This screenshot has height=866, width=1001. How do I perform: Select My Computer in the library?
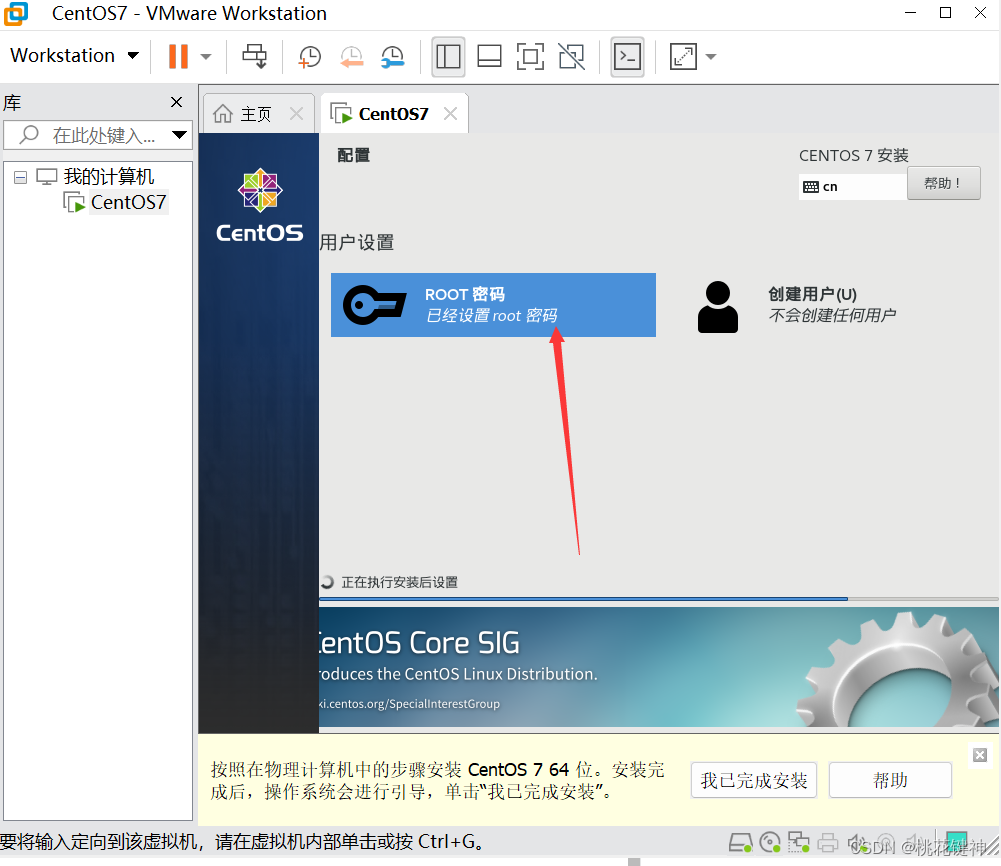109,176
